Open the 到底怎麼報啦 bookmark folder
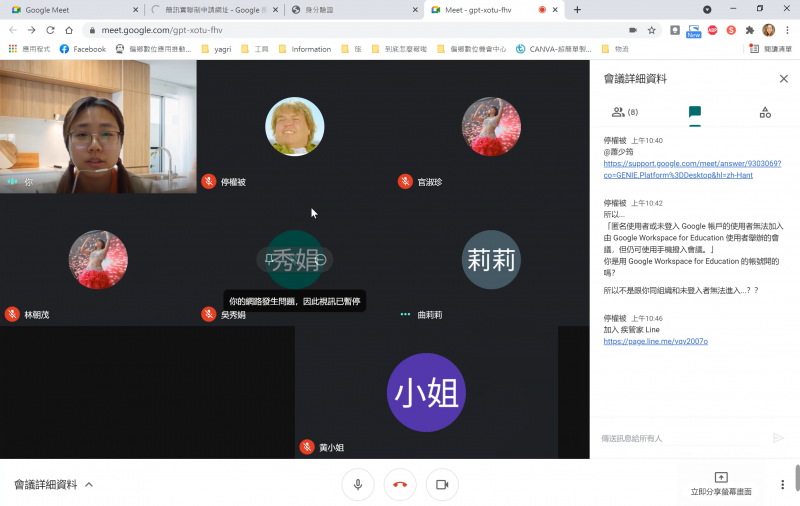Screen dimensions: 800x506 (399, 49)
